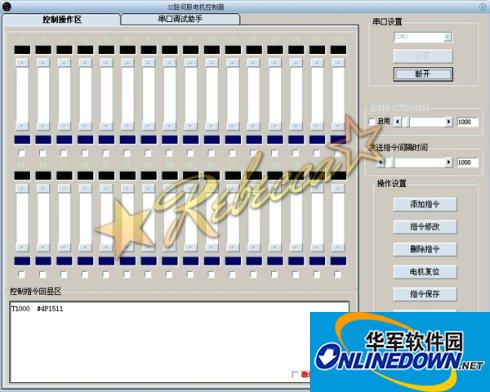Focus the 发送指令间隔时间 value field
This screenshot has width=490, height=392.
tap(468, 162)
